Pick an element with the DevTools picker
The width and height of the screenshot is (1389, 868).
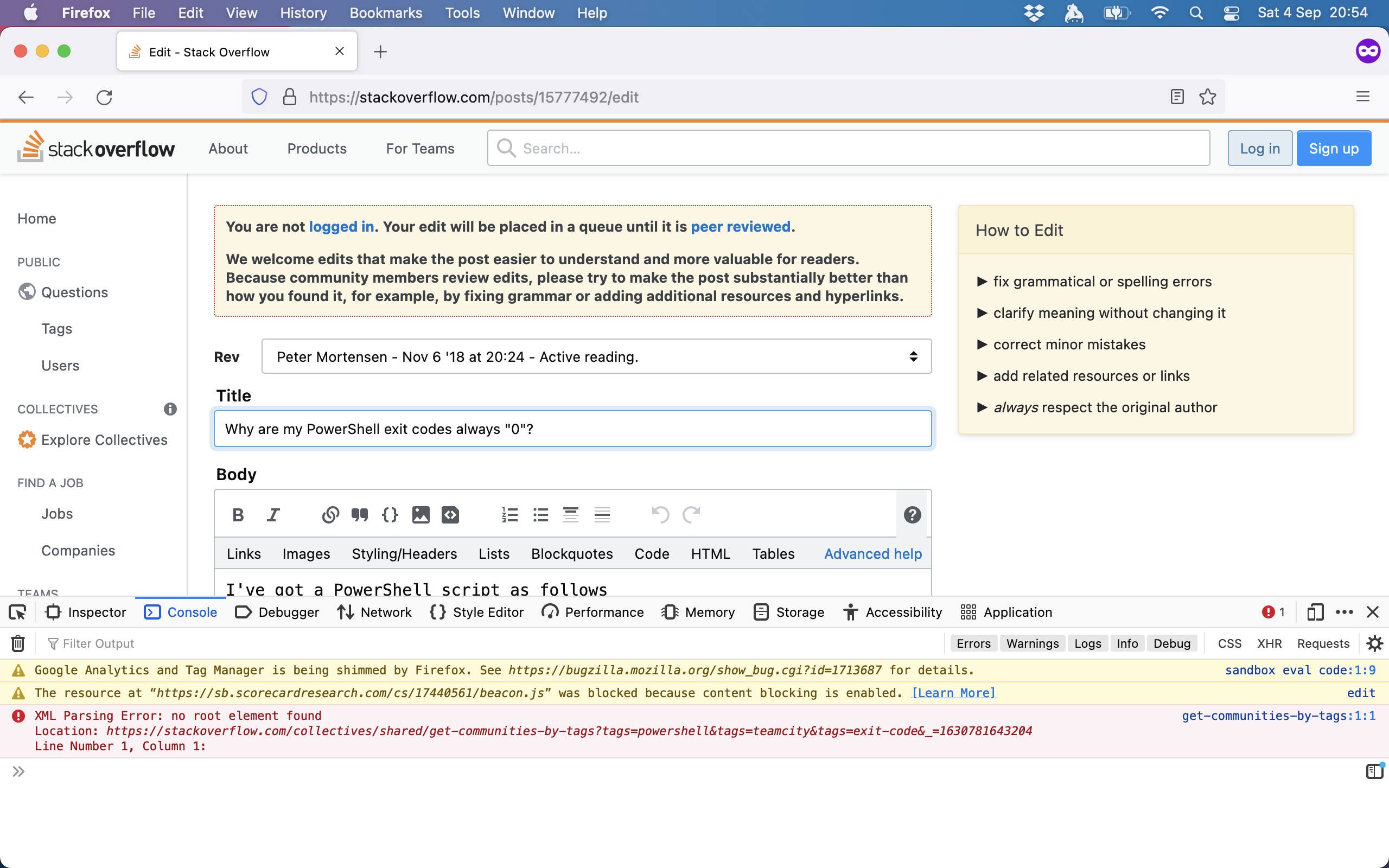pos(18,612)
